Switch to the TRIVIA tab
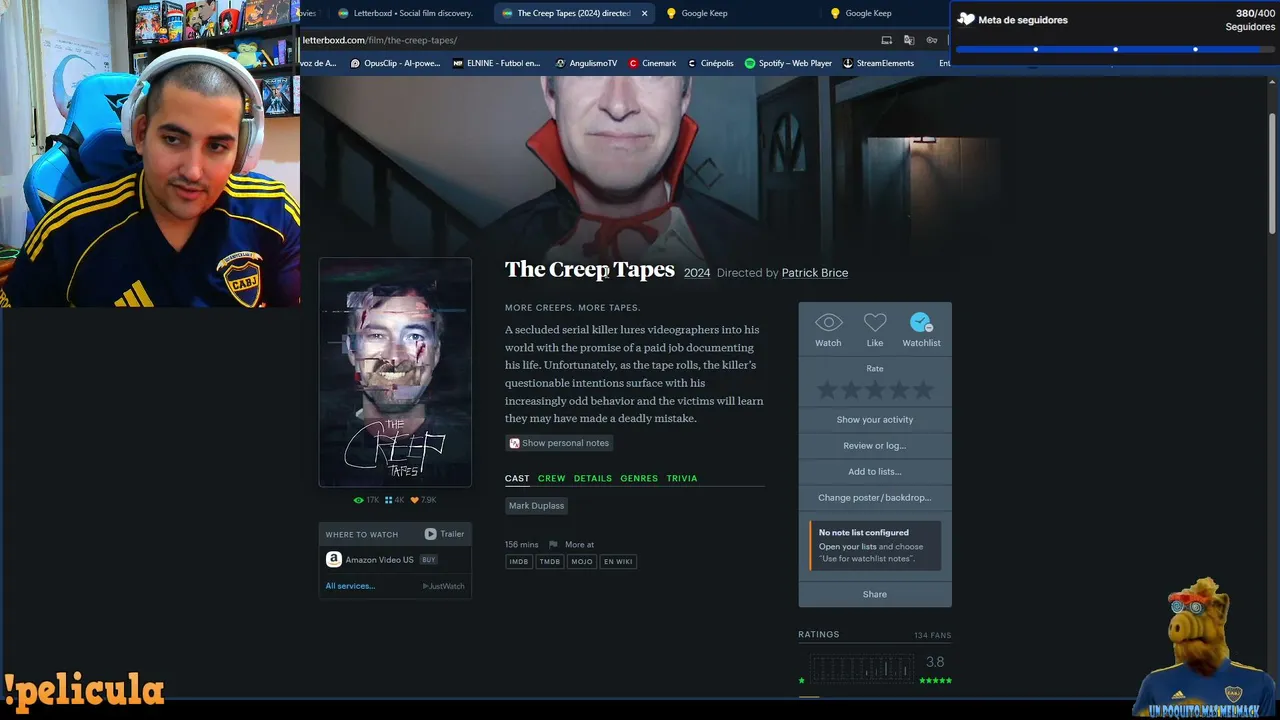This screenshot has width=1280, height=720. pos(682,479)
